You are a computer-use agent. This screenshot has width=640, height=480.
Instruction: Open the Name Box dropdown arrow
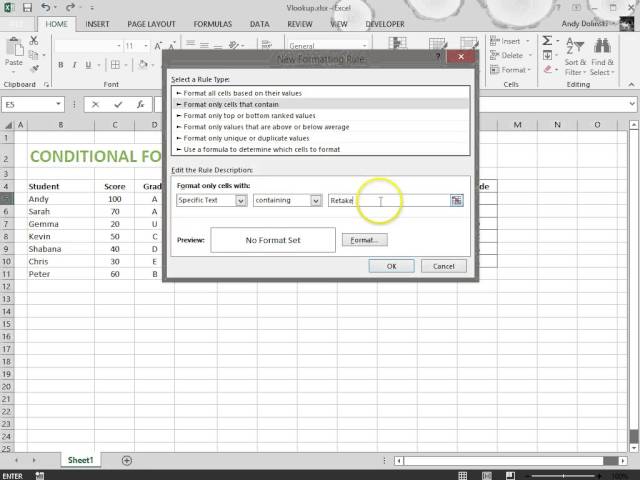pos(58,104)
